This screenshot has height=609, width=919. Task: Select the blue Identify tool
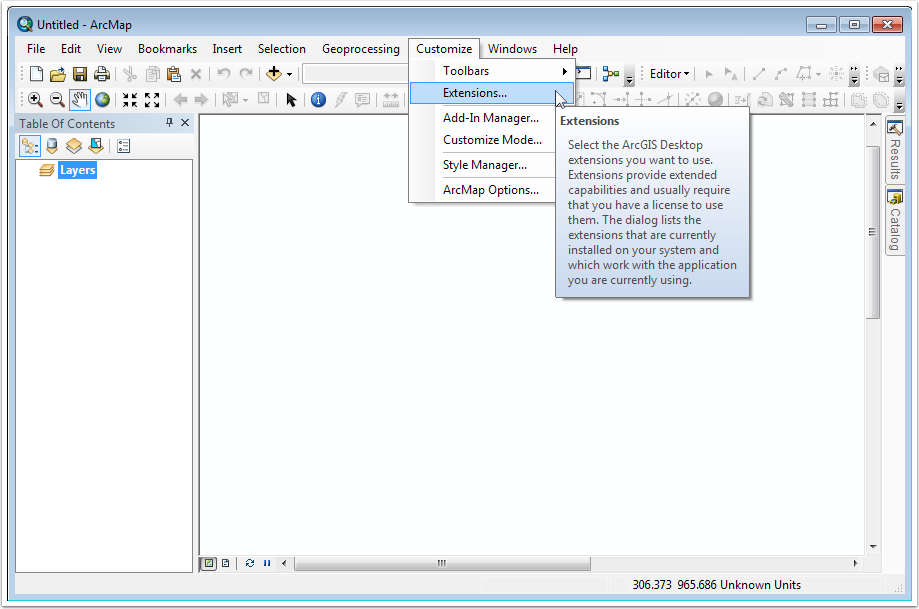click(318, 100)
